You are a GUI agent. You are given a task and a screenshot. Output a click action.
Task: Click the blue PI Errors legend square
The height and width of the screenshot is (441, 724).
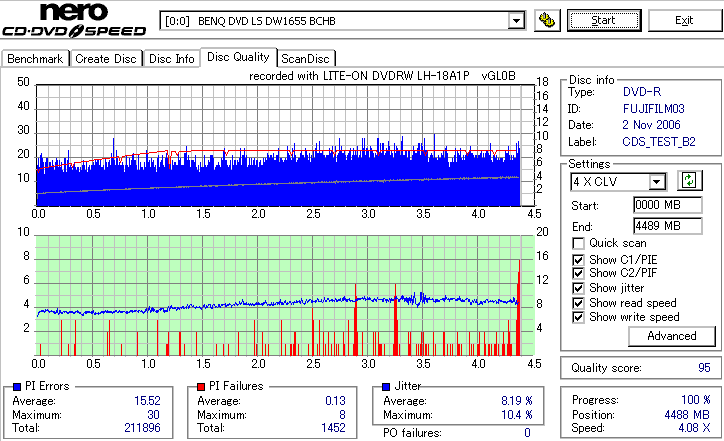coord(17,387)
